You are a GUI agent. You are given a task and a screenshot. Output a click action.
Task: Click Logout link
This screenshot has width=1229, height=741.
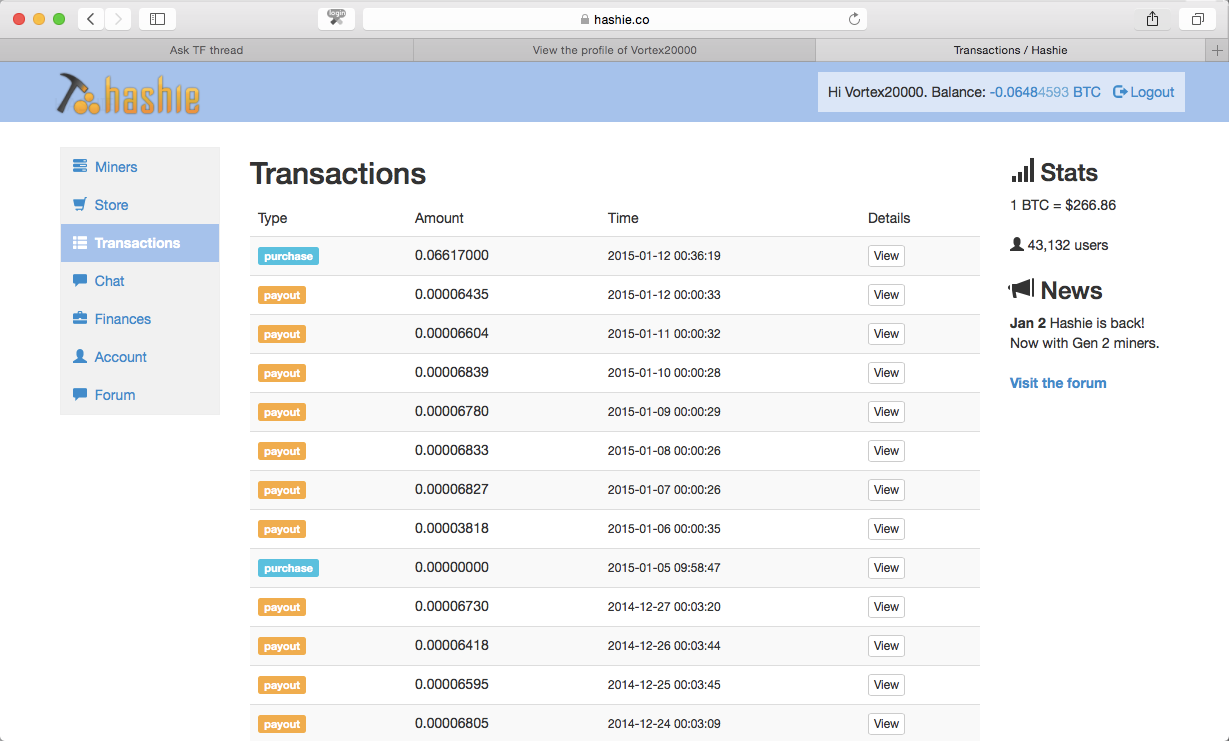pos(1143,92)
